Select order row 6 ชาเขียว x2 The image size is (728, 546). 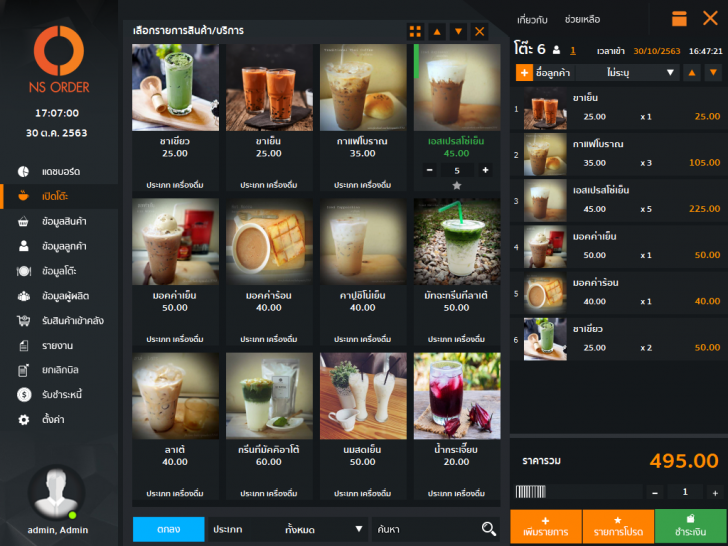coord(618,339)
